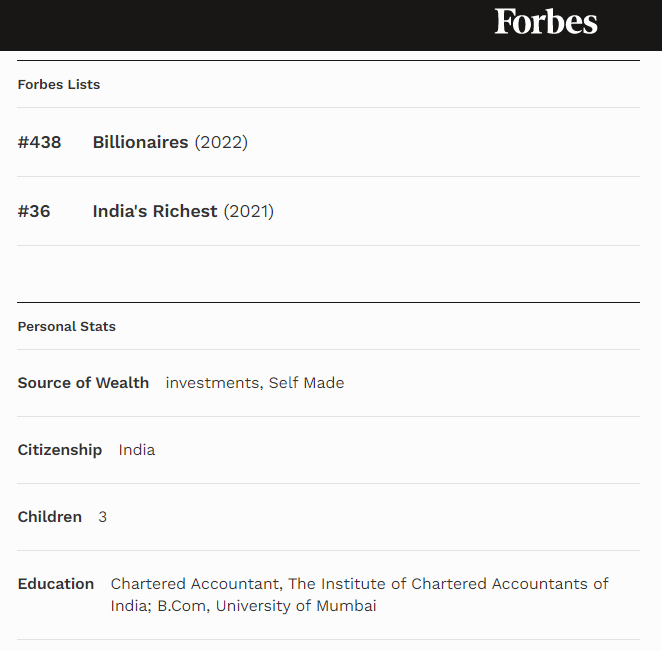Click the Source of Wealth label
Screen dimensions: 662x651
(83, 382)
